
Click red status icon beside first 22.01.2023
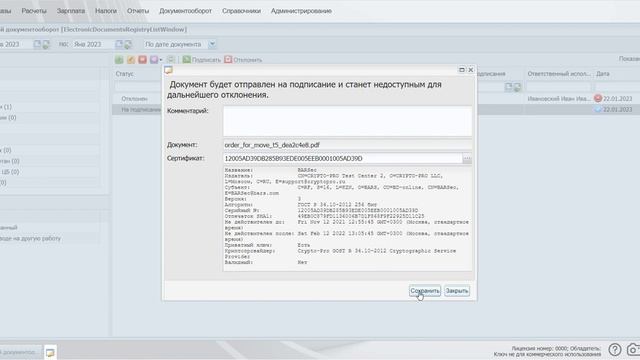[x=598, y=98]
